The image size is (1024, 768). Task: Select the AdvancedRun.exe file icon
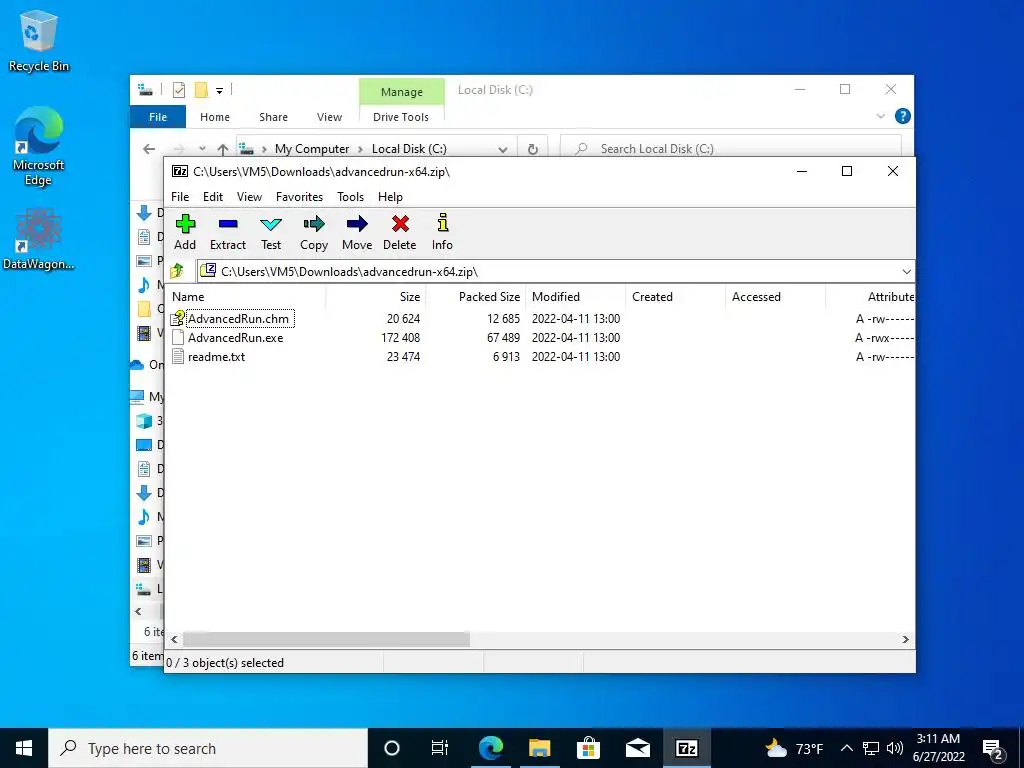[178, 338]
